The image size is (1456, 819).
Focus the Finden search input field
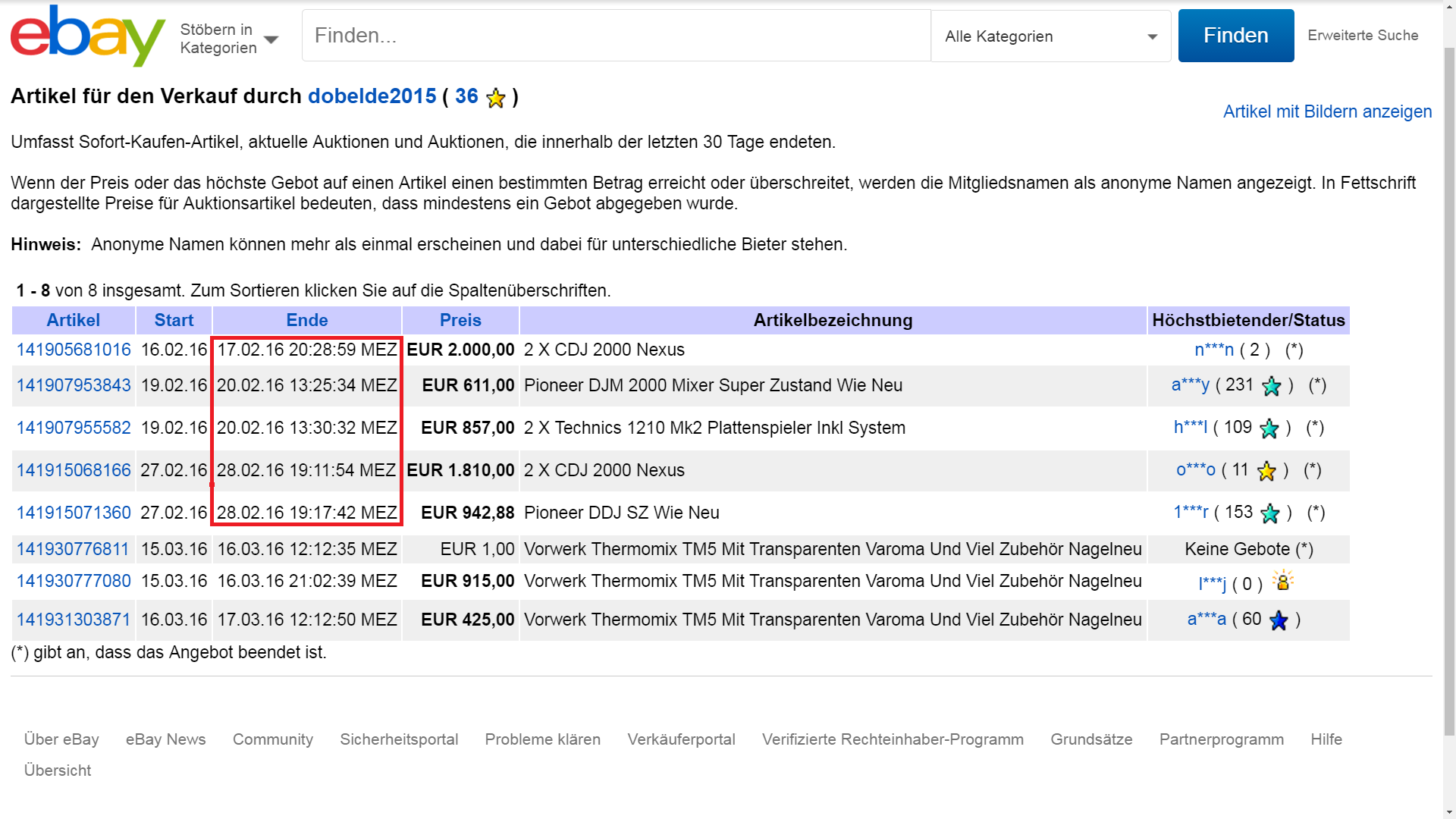(616, 36)
